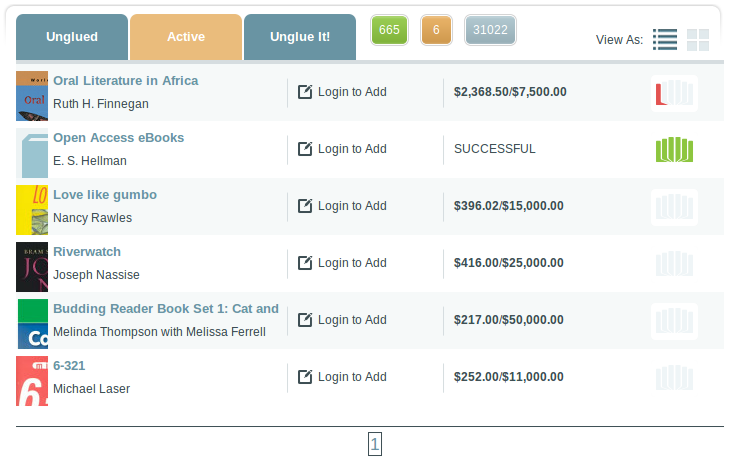Click book status icon for 6-321
This screenshot has width=730, height=468.
click(674, 378)
